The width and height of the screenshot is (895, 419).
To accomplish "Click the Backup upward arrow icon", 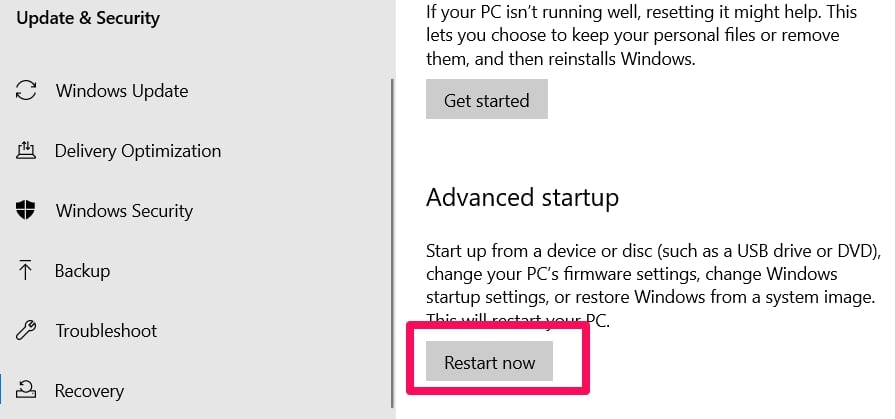I will click(x=25, y=271).
